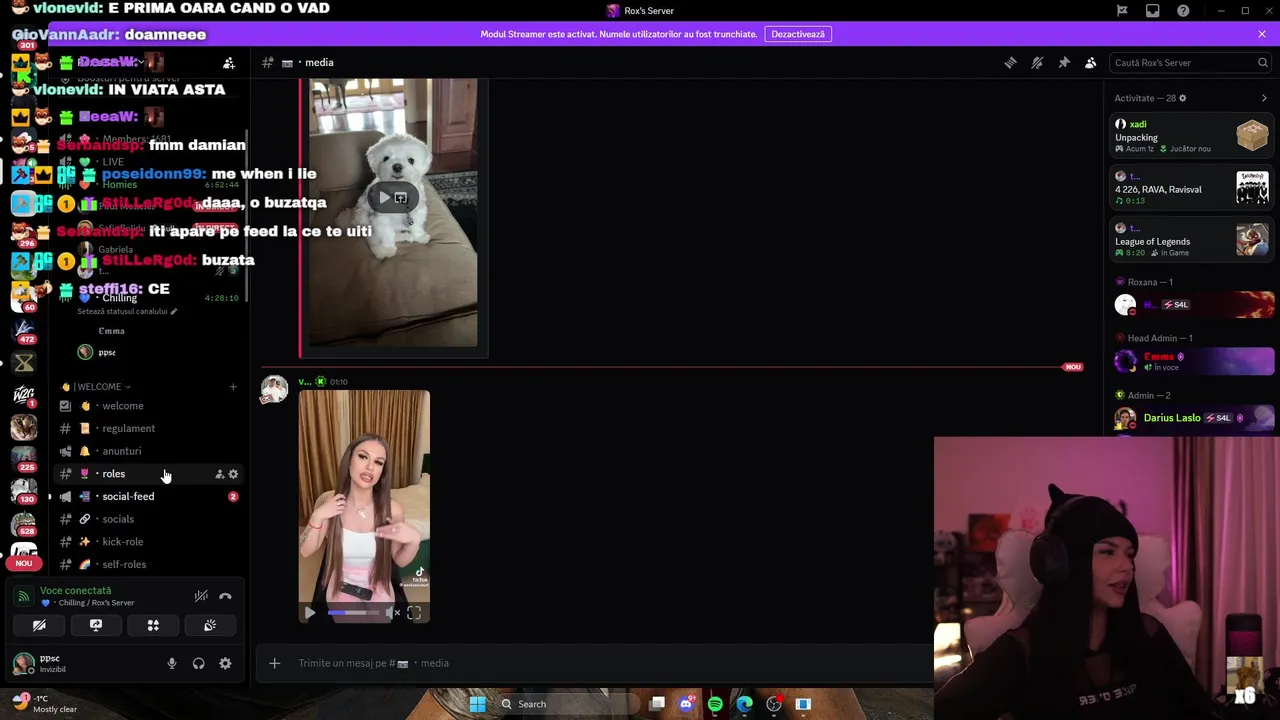This screenshot has height=720, width=1280.
Task: Create a channel in the WELCOME category
Action: click(x=233, y=386)
